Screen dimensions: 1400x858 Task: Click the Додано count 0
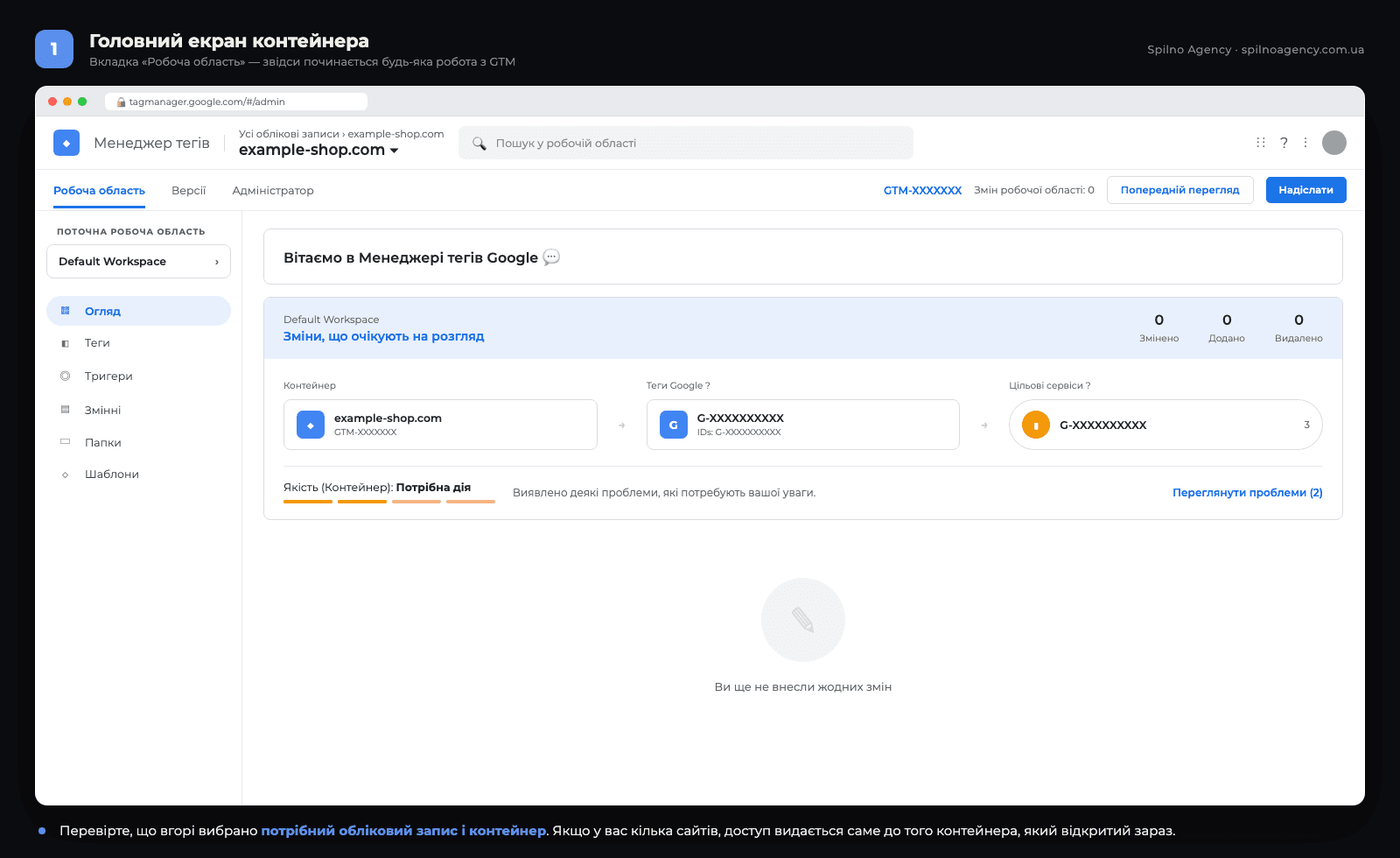[1227, 320]
